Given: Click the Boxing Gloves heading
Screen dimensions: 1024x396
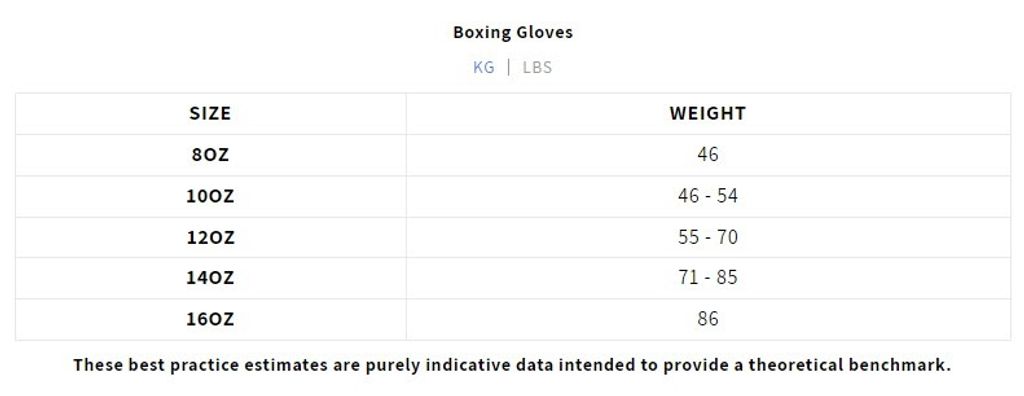Looking at the screenshot, I should tap(513, 32).
